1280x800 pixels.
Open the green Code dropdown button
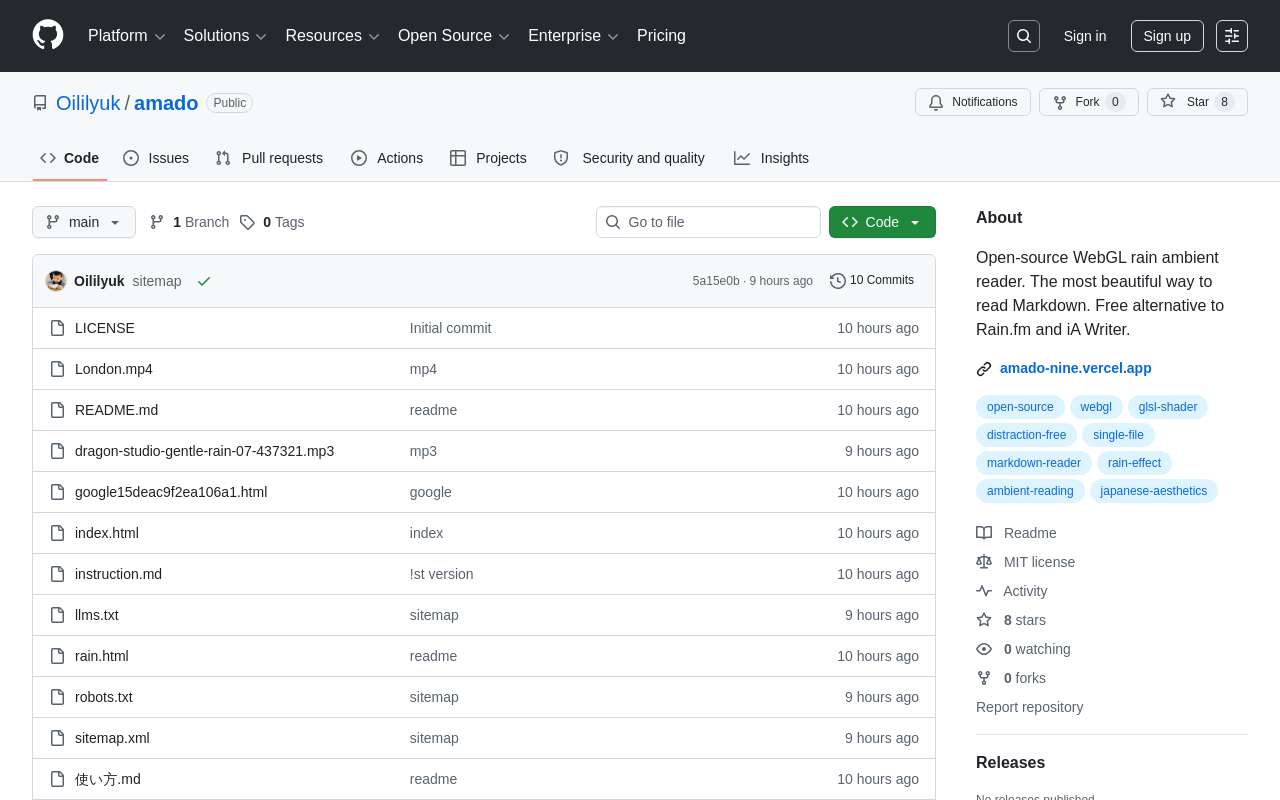click(x=882, y=222)
